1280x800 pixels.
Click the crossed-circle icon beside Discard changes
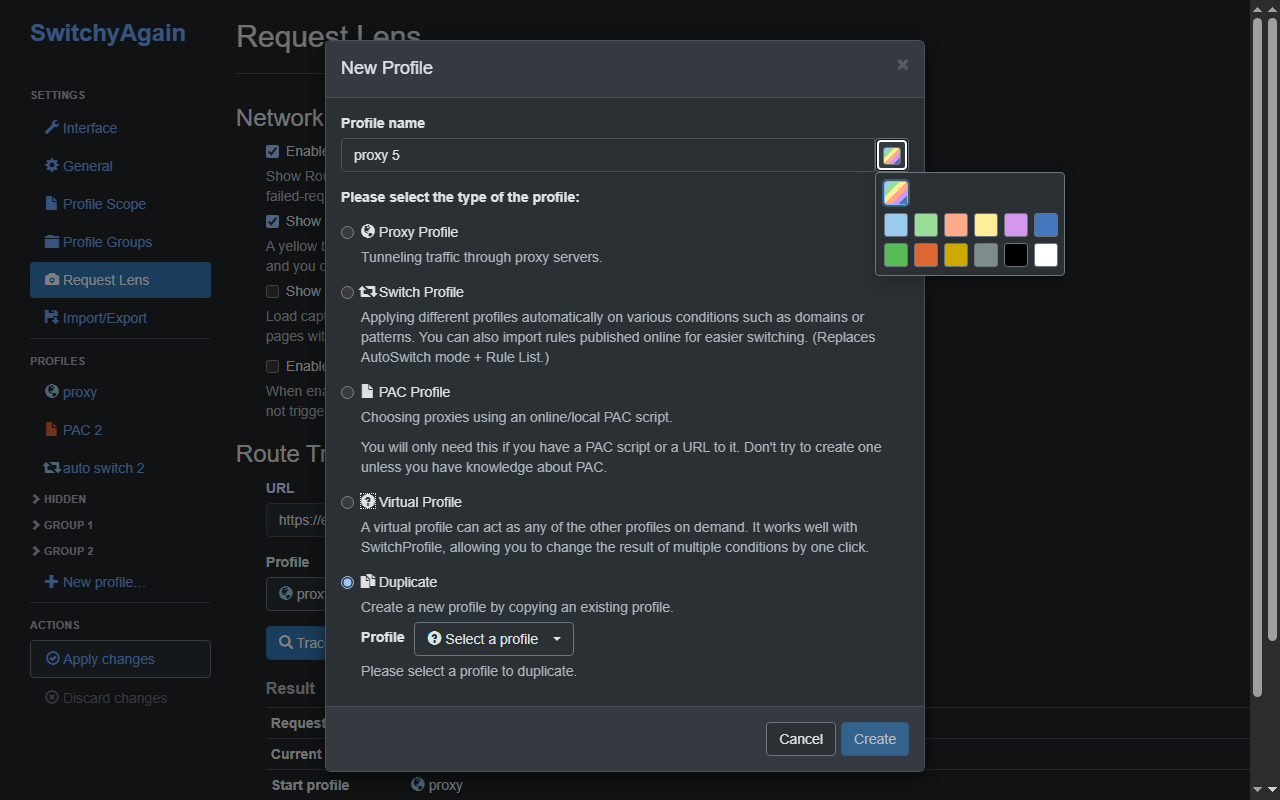coord(52,698)
